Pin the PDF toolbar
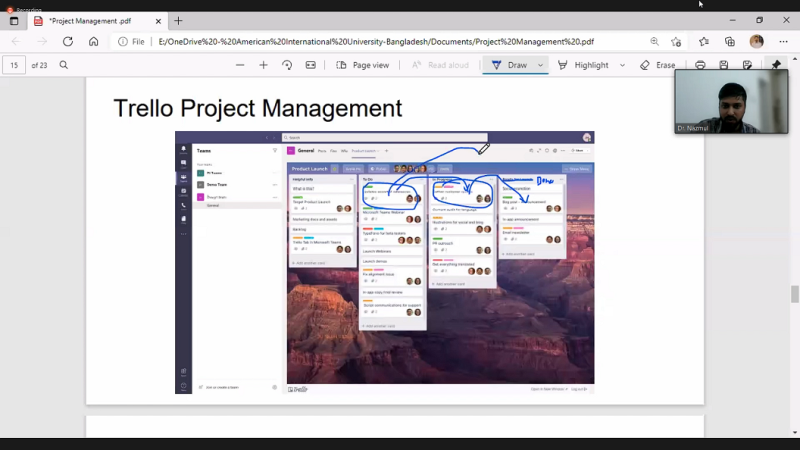This screenshot has height=450, width=800. coord(776,65)
